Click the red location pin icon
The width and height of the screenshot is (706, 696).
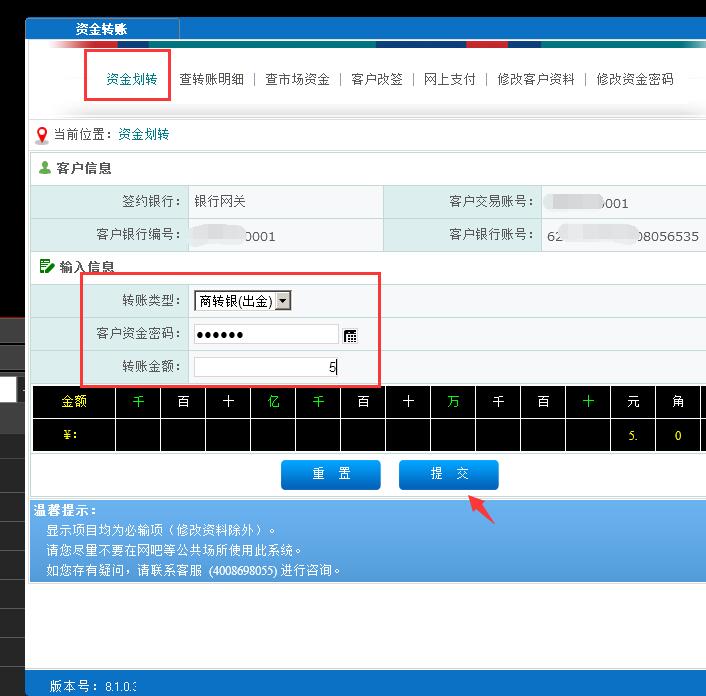pyautogui.click(x=42, y=135)
